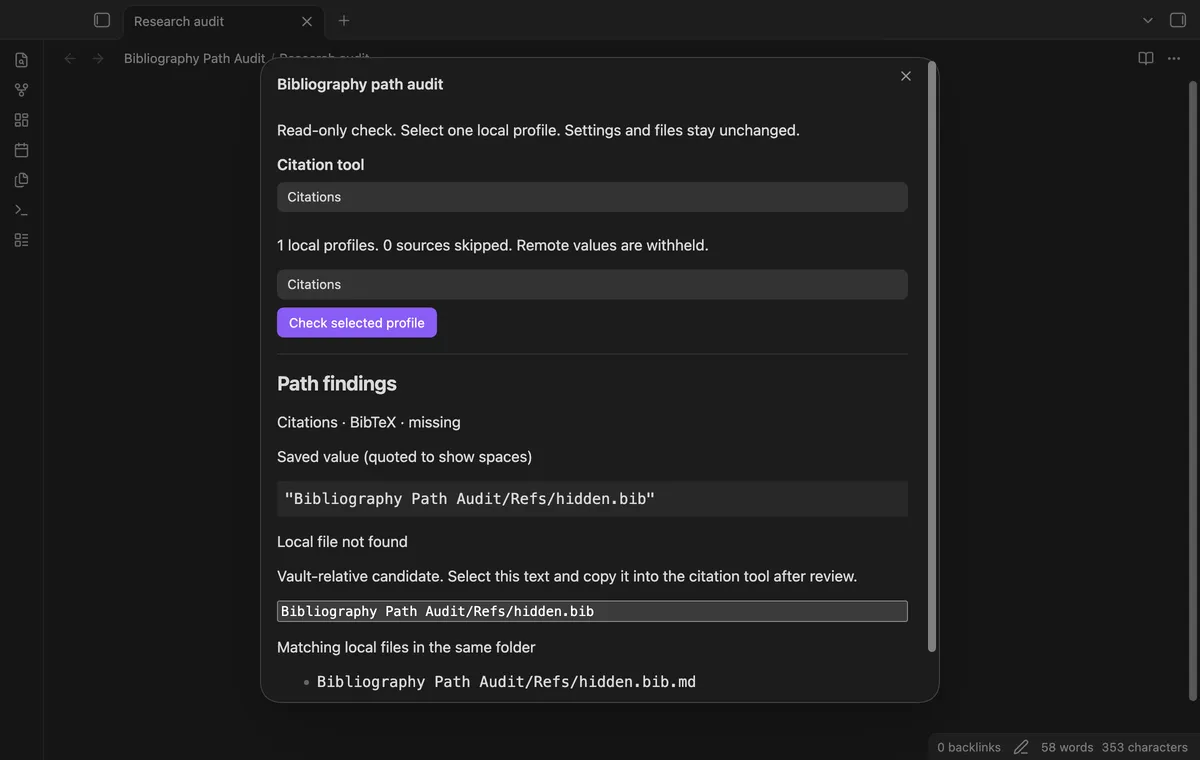Open more options ellipsis menu
Image resolution: width=1200 pixels, height=760 pixels.
1174,59
